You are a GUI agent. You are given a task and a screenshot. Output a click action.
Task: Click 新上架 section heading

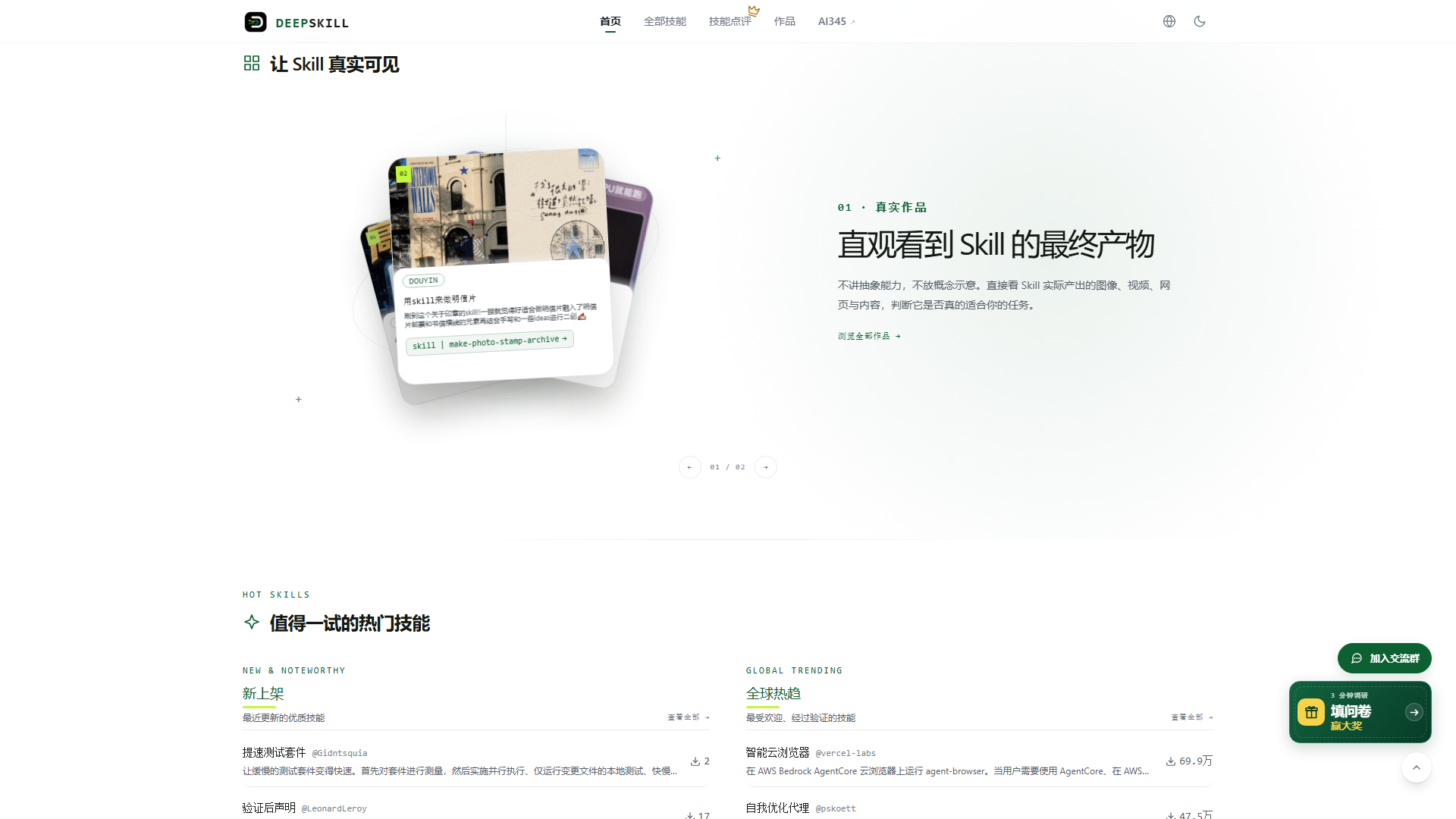pos(263,693)
